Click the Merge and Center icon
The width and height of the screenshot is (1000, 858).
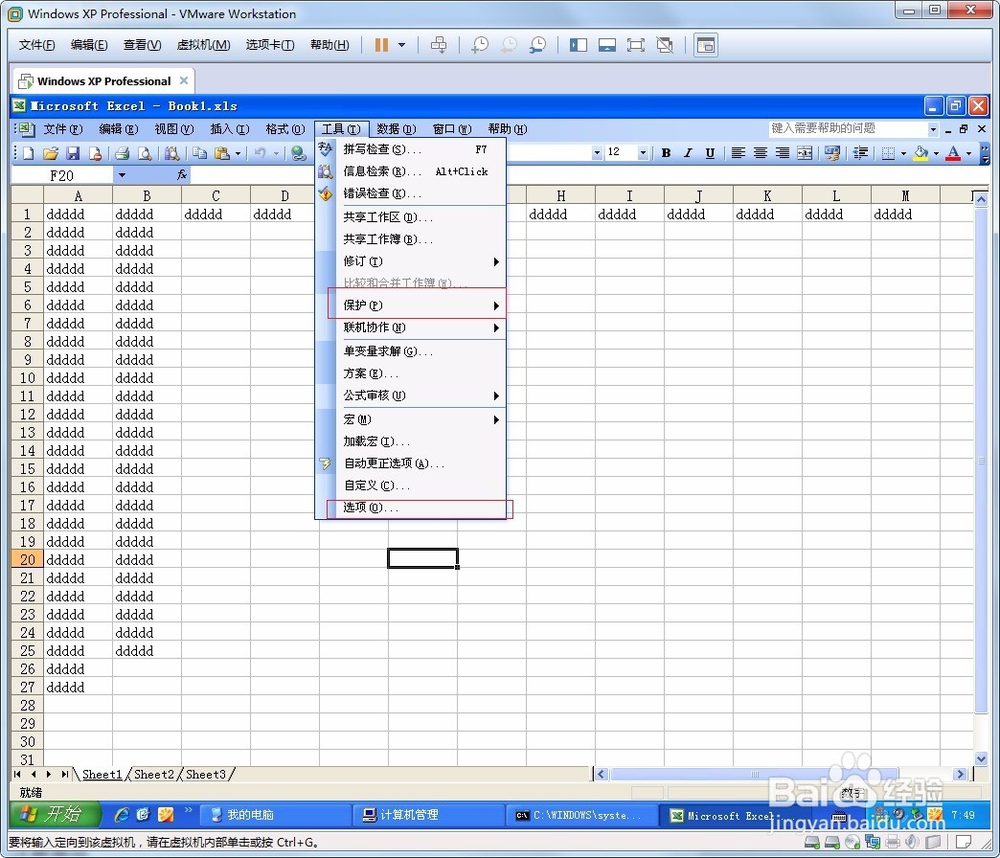click(x=805, y=152)
